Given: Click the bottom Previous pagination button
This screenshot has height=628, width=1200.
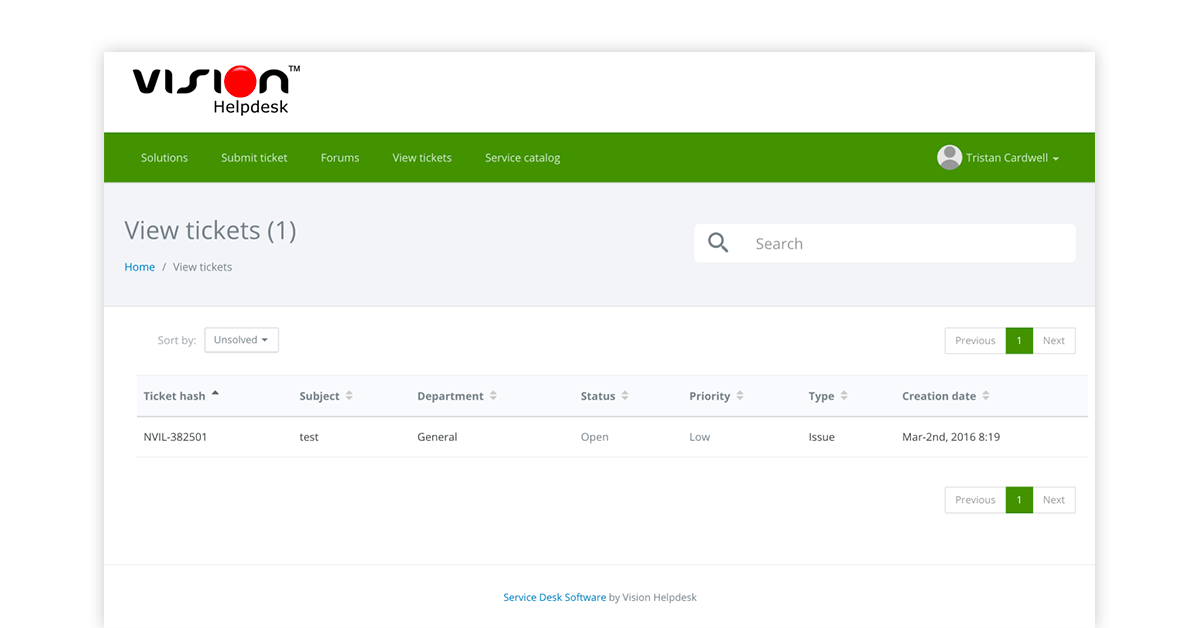Looking at the screenshot, I should [975, 500].
